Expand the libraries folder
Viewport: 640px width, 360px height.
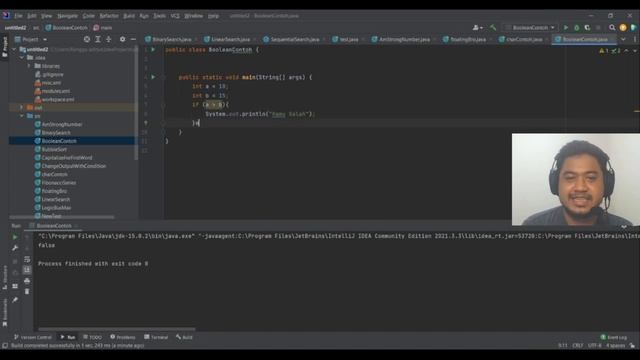(x=29, y=66)
